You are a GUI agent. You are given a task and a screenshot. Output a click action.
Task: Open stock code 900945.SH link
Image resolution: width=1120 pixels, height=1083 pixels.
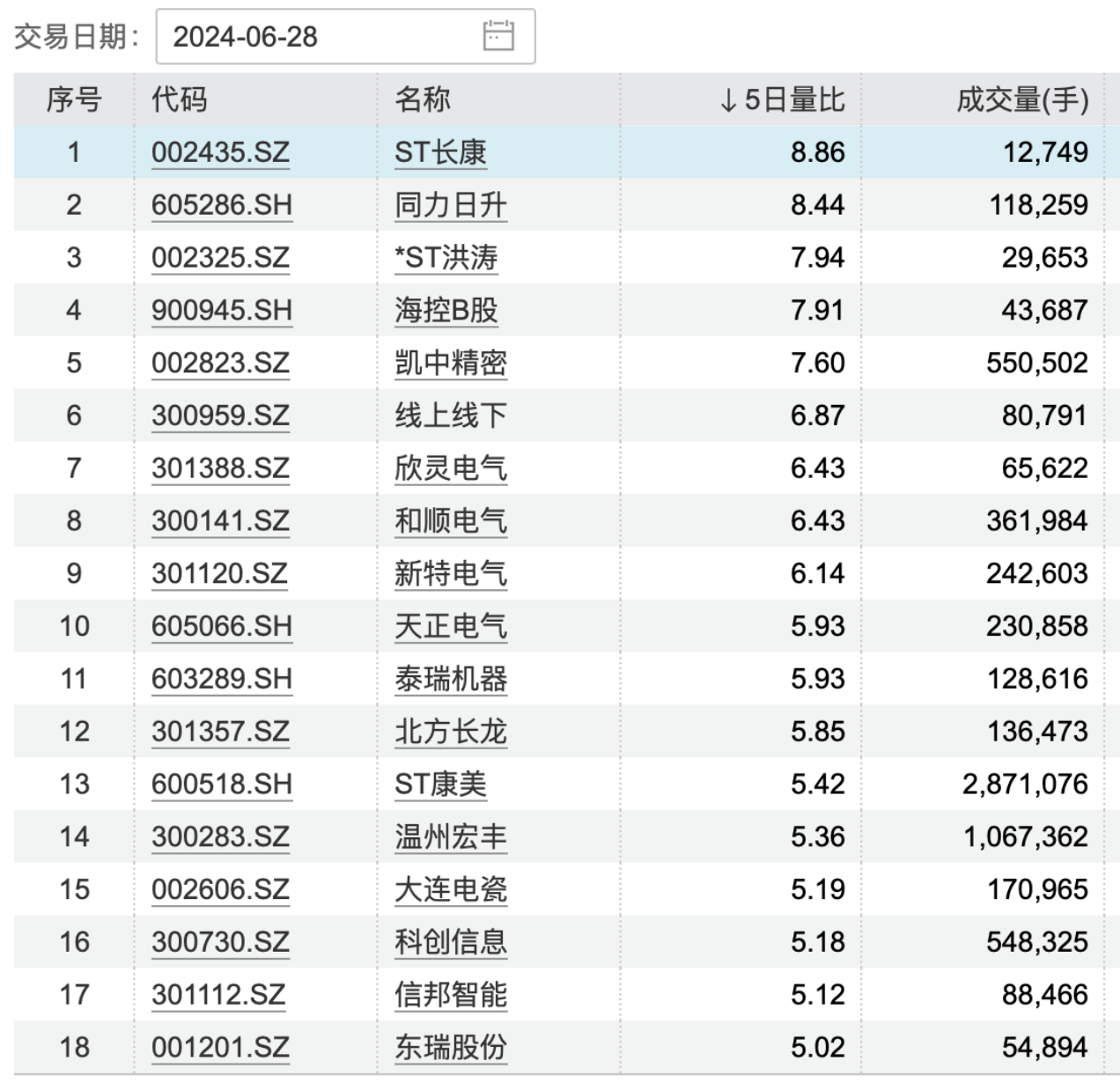click(222, 311)
